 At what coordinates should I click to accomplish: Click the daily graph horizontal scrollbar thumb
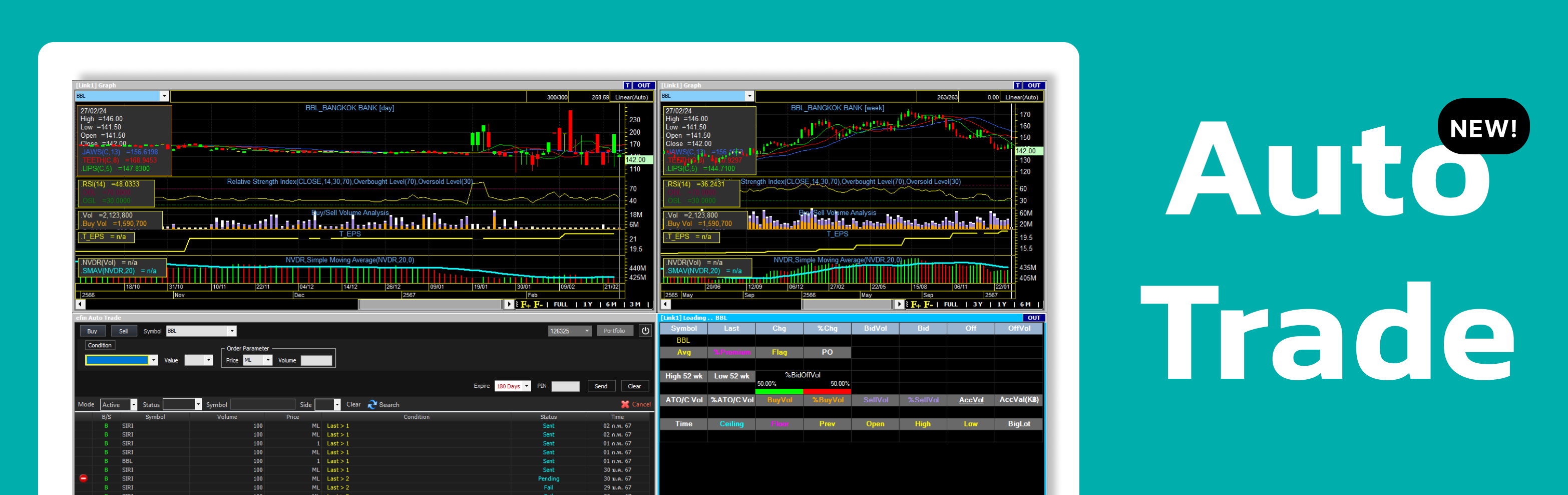(x=431, y=304)
